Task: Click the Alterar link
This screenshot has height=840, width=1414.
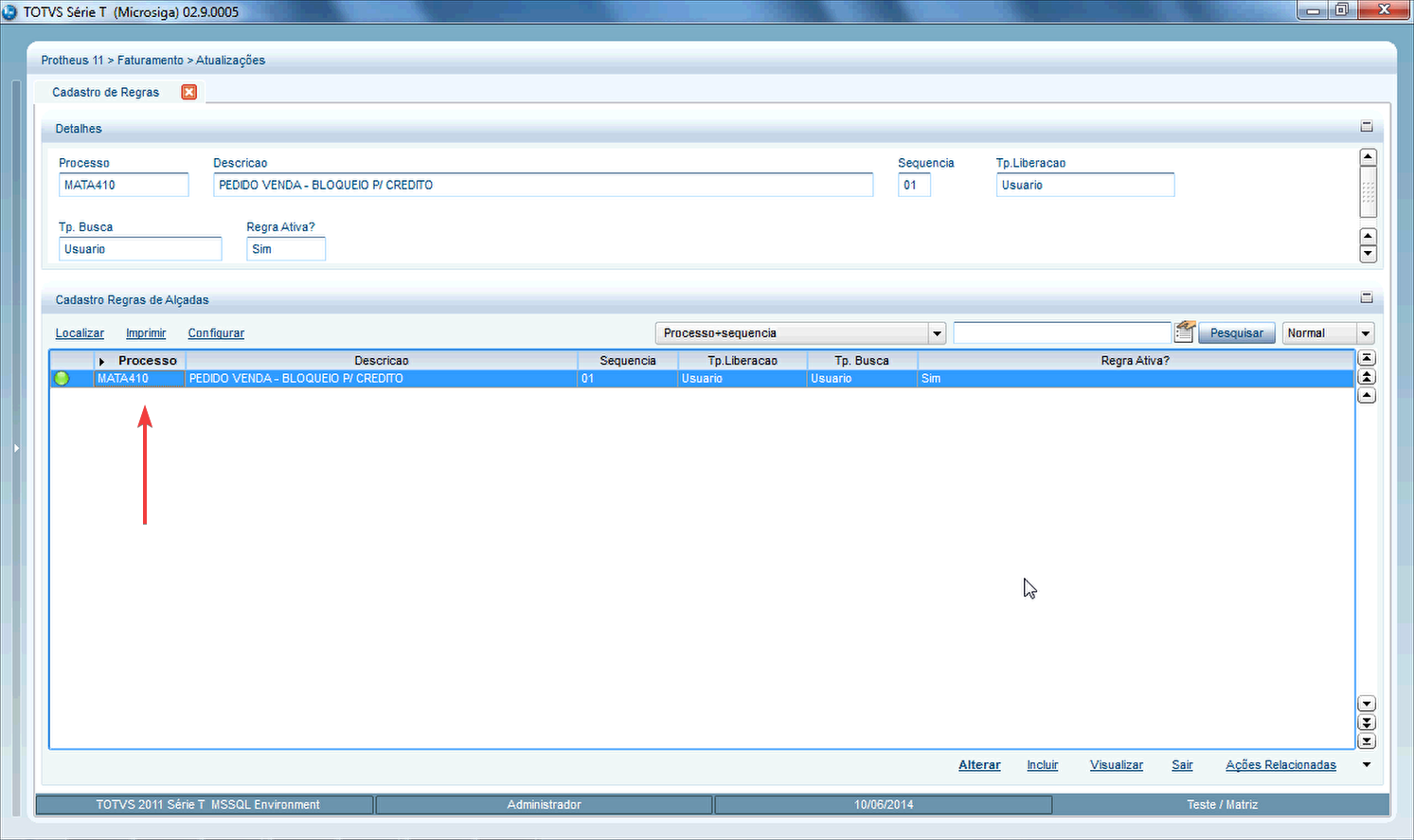Action: coord(979,765)
